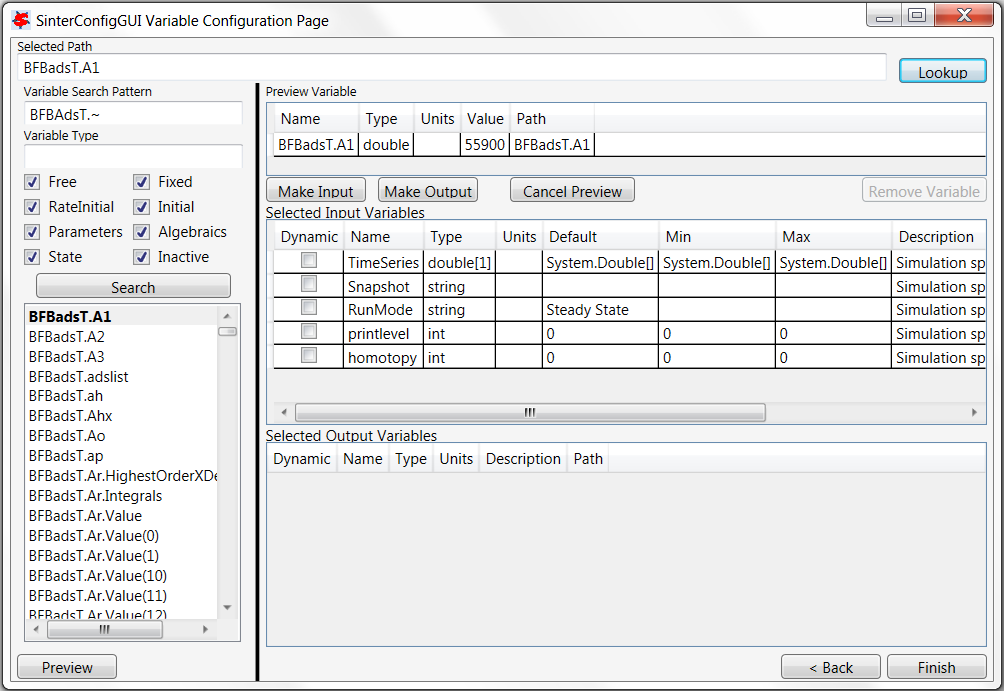Click the Selected Path input field
The height and width of the screenshot is (691, 1004).
(452, 68)
